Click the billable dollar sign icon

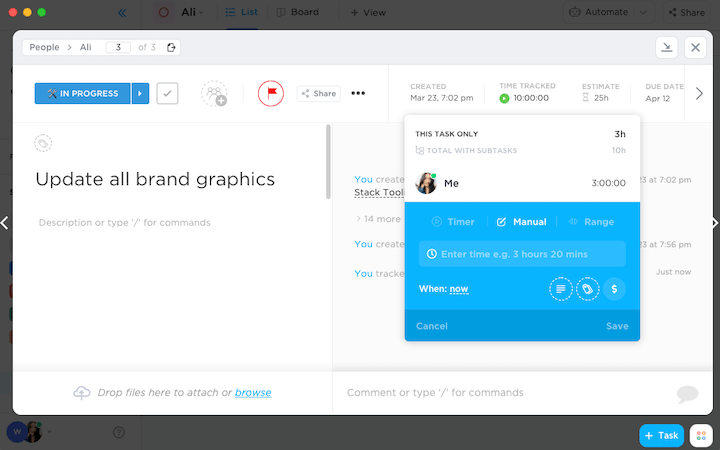[x=614, y=289]
